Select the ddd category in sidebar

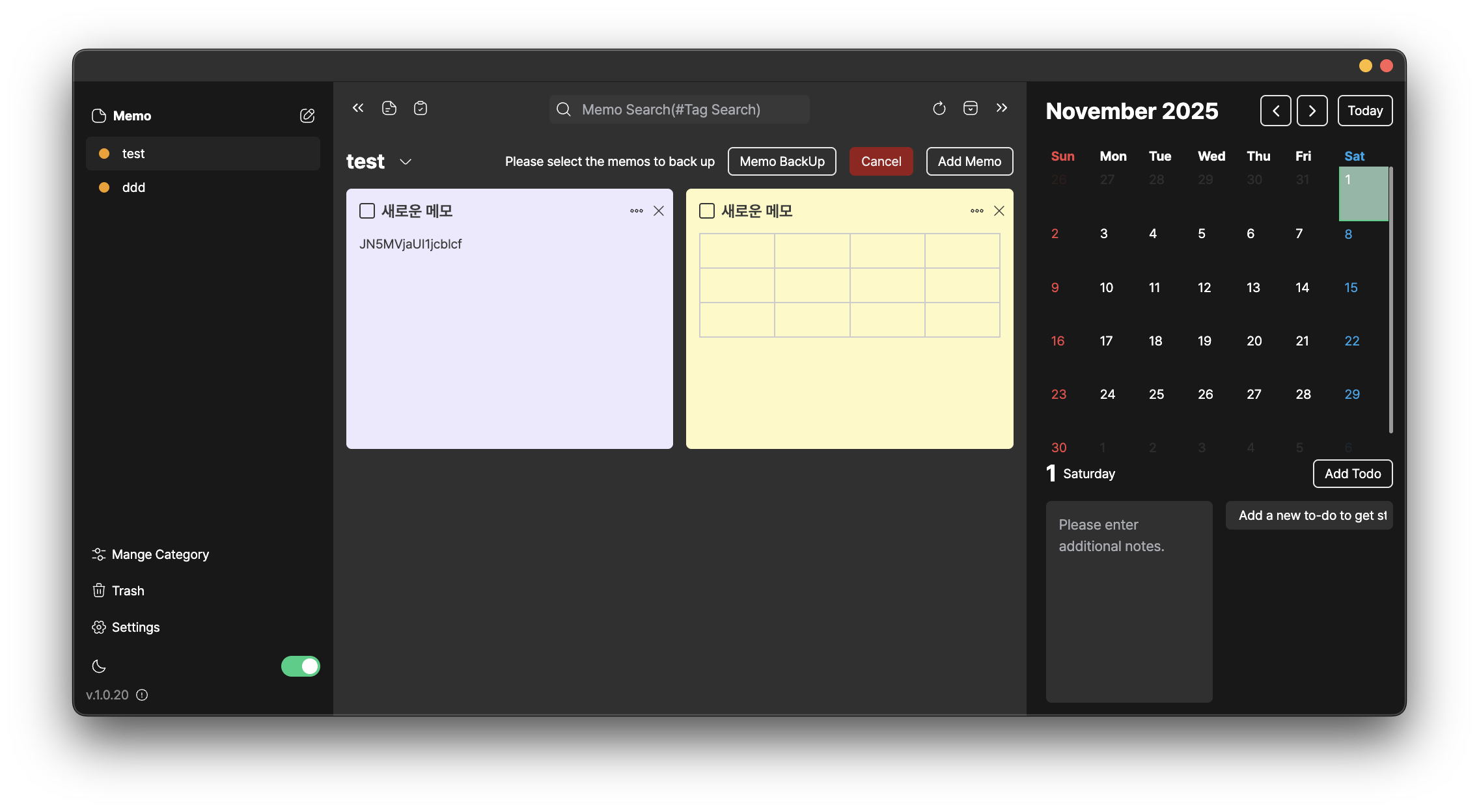[x=134, y=187]
